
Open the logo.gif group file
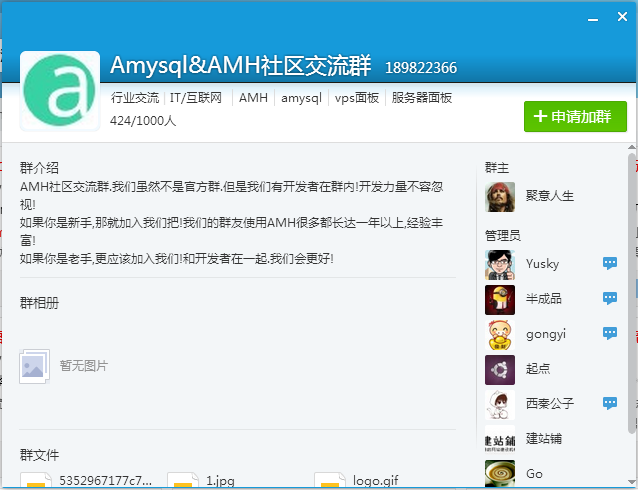pyautogui.click(x=375, y=480)
